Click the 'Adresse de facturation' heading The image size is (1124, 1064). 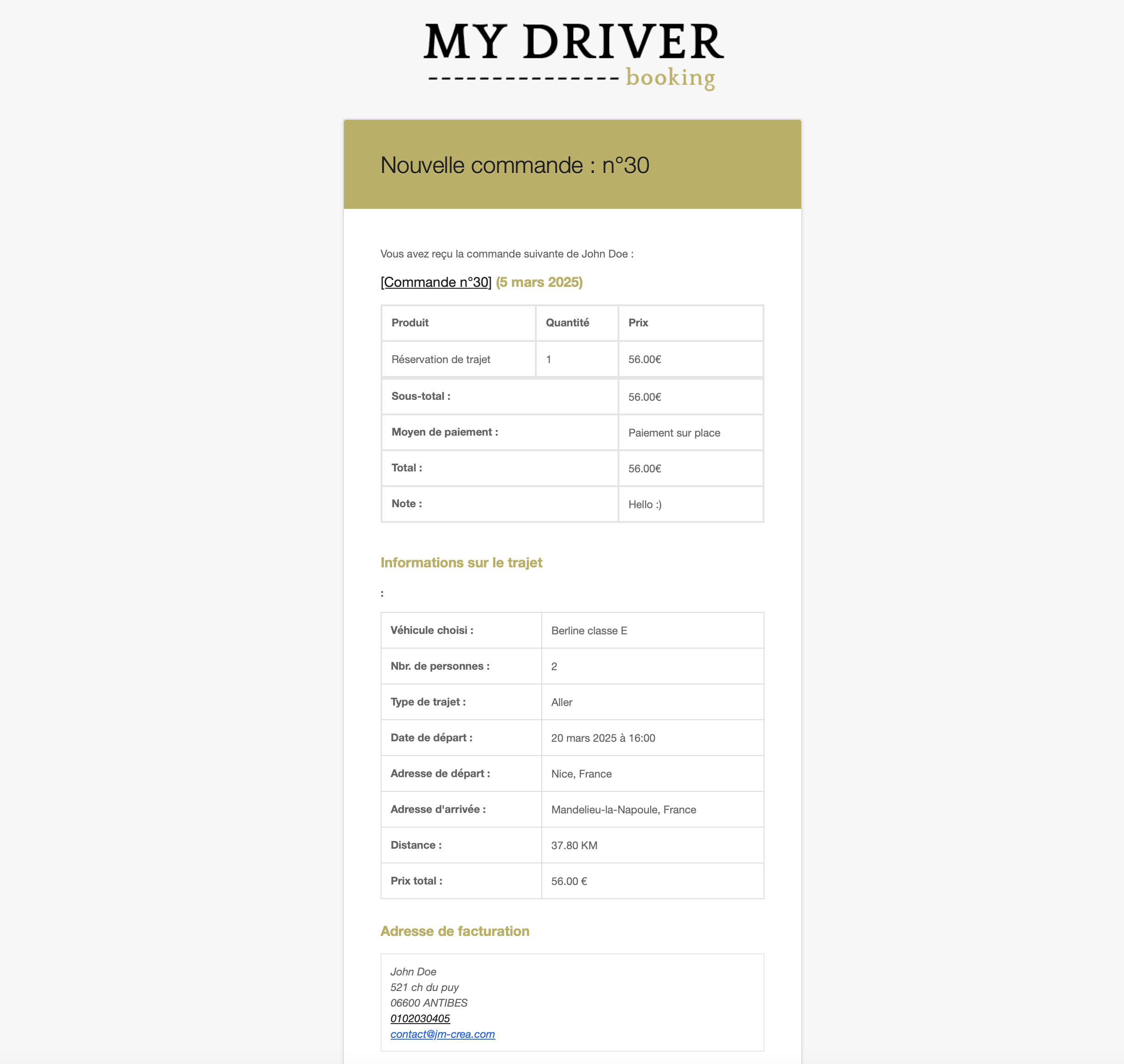(x=455, y=931)
